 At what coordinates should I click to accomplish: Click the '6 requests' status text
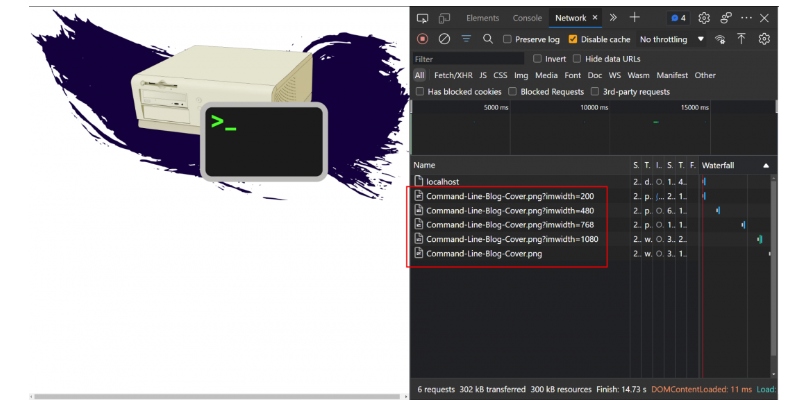[x=436, y=389]
